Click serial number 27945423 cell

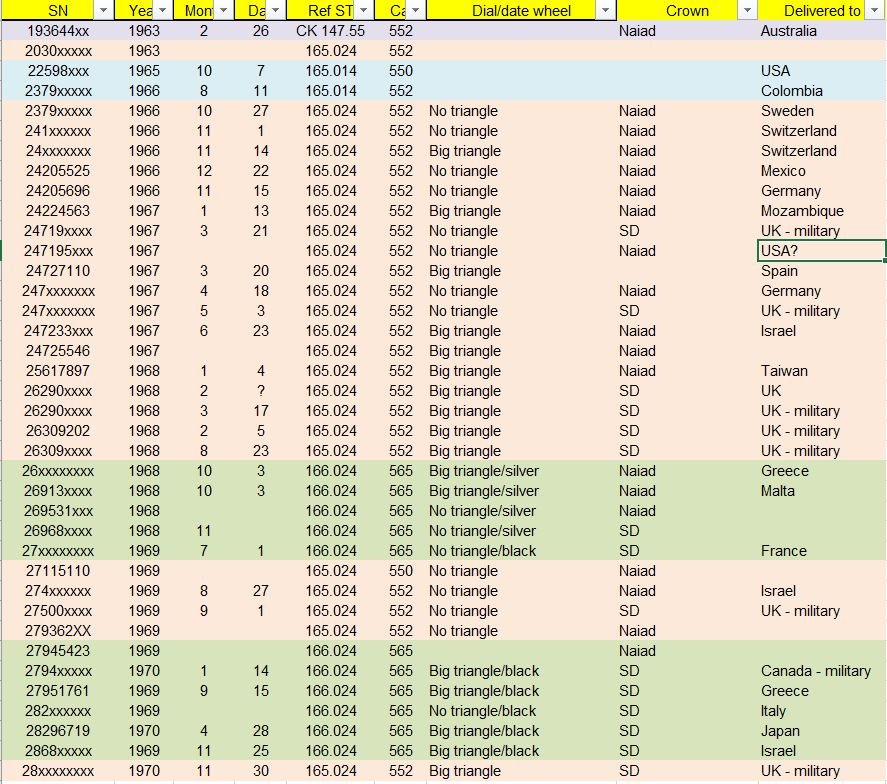point(58,651)
